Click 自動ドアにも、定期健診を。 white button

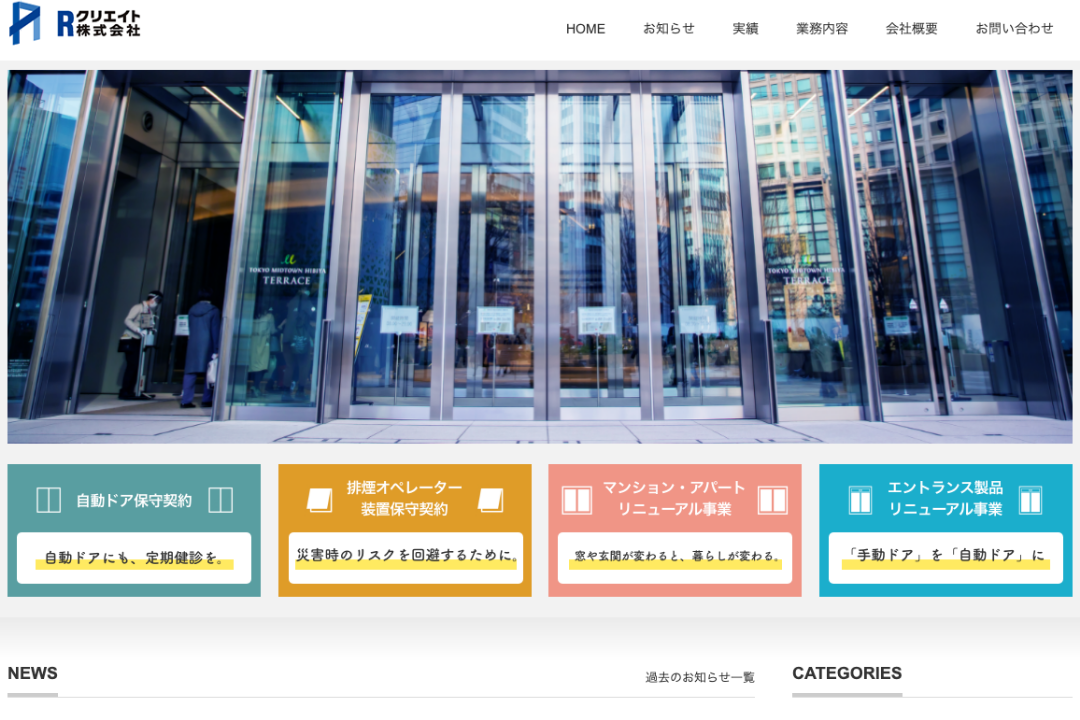134,558
